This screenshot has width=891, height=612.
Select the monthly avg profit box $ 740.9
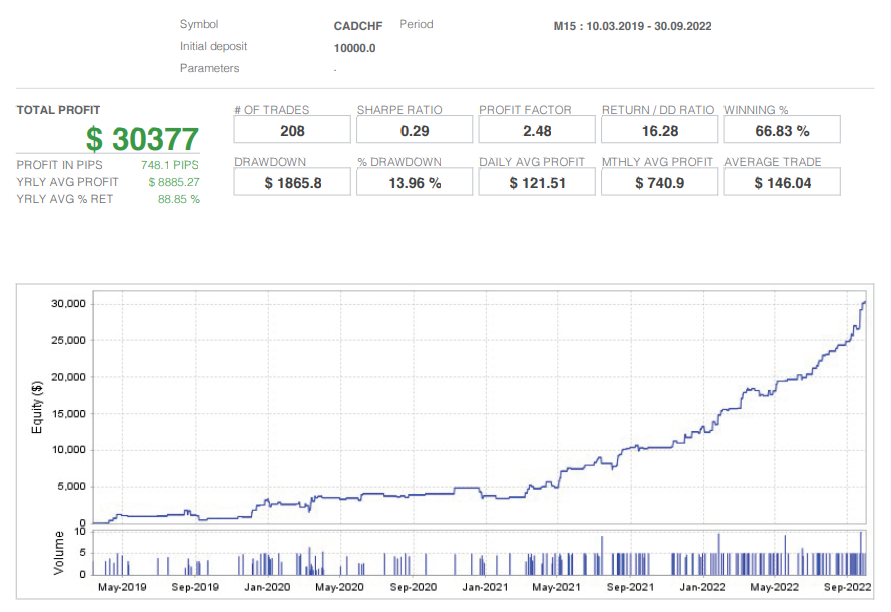[x=659, y=182]
